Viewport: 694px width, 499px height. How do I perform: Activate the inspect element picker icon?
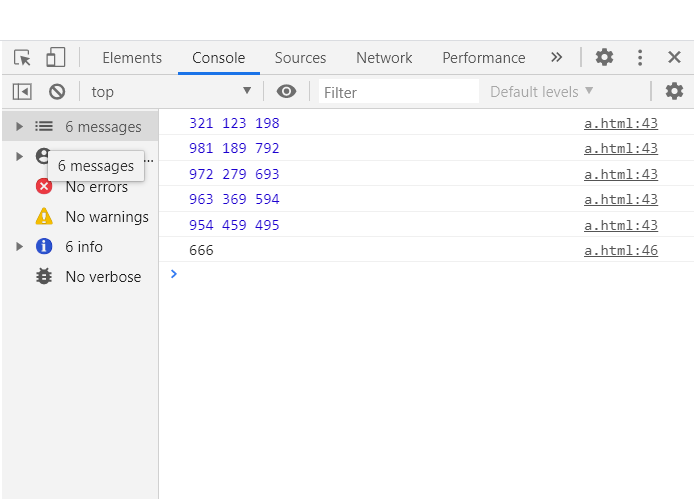tap(22, 58)
